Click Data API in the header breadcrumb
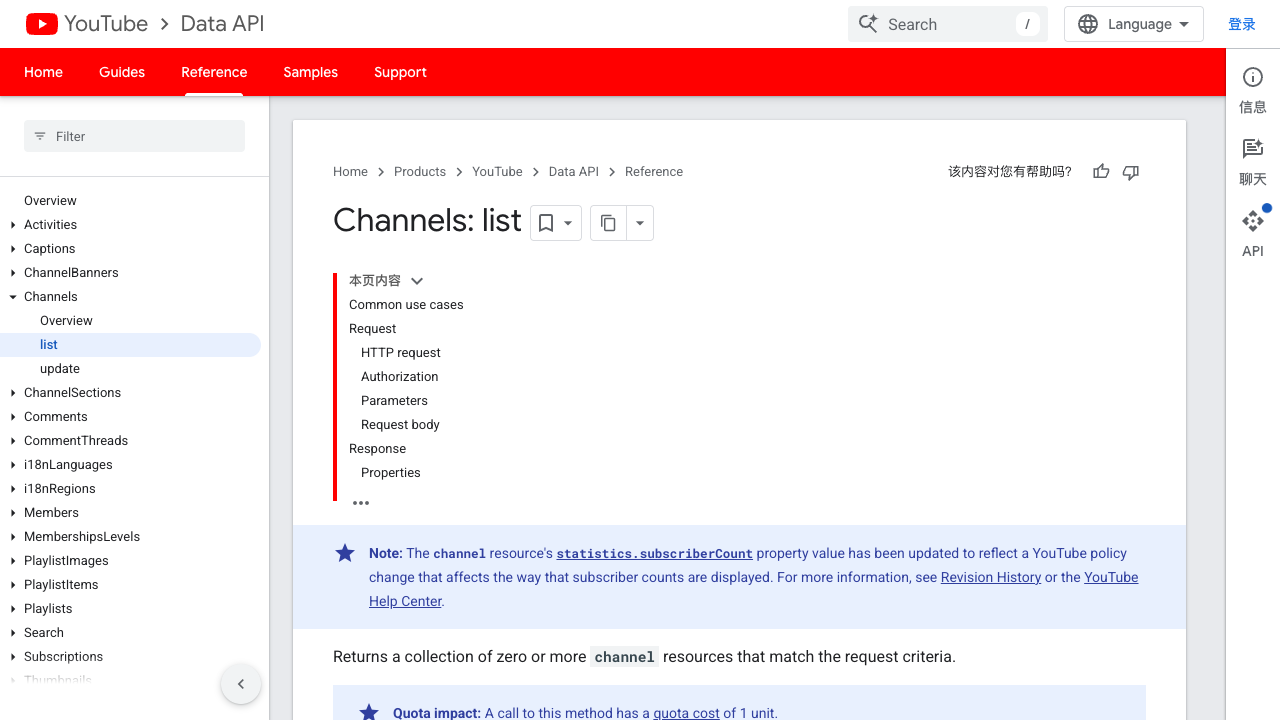The image size is (1280, 720). click(222, 24)
